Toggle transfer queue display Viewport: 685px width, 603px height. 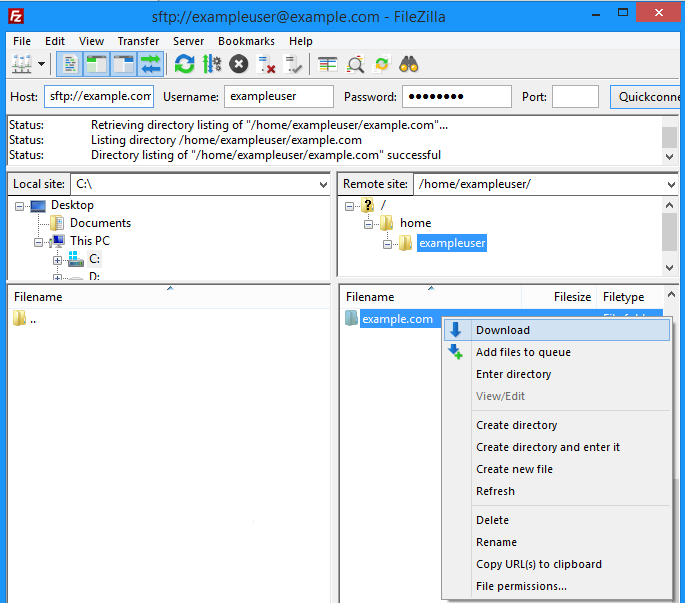(x=151, y=64)
